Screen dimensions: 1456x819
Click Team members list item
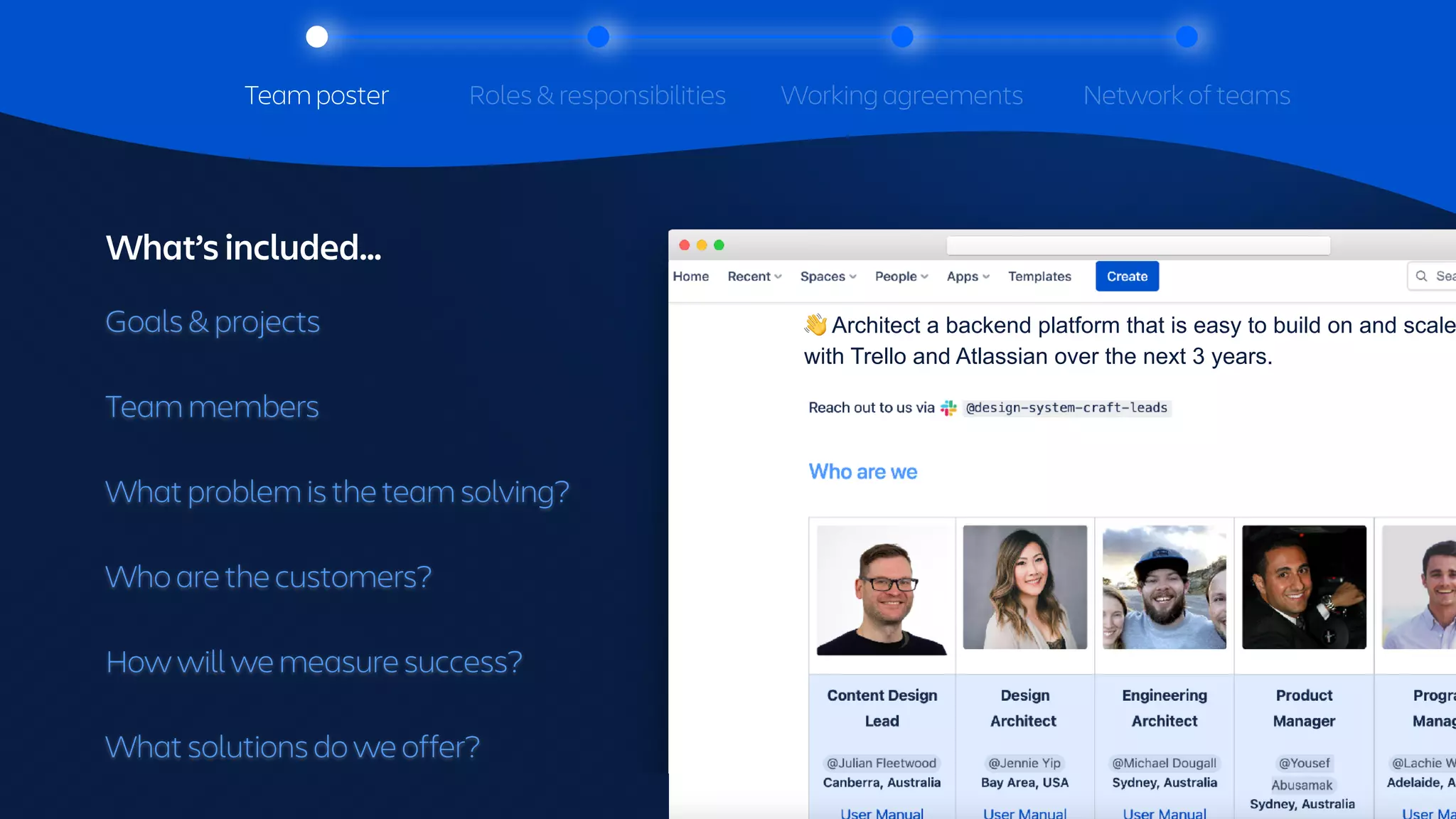(x=212, y=407)
